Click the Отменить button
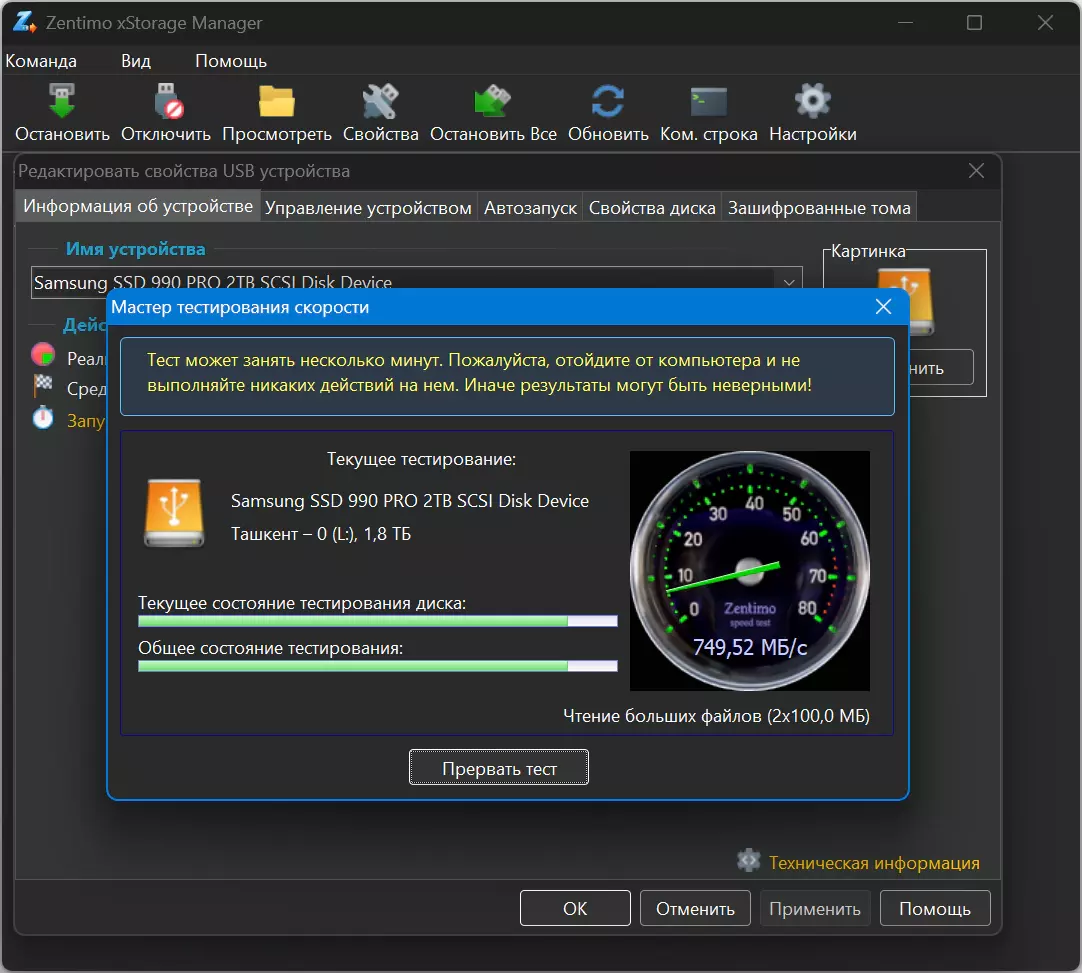Viewport: 1082px width, 973px height. [x=695, y=908]
